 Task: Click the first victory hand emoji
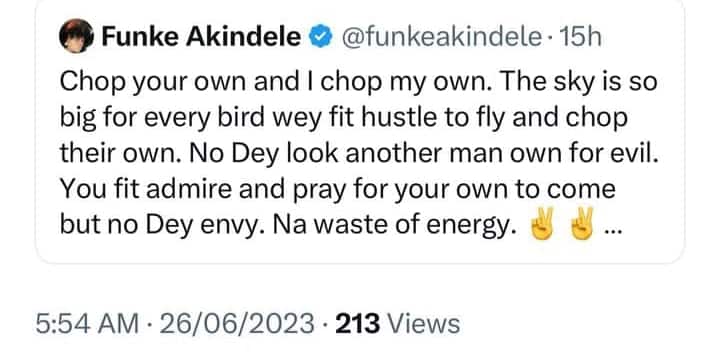coord(543,224)
